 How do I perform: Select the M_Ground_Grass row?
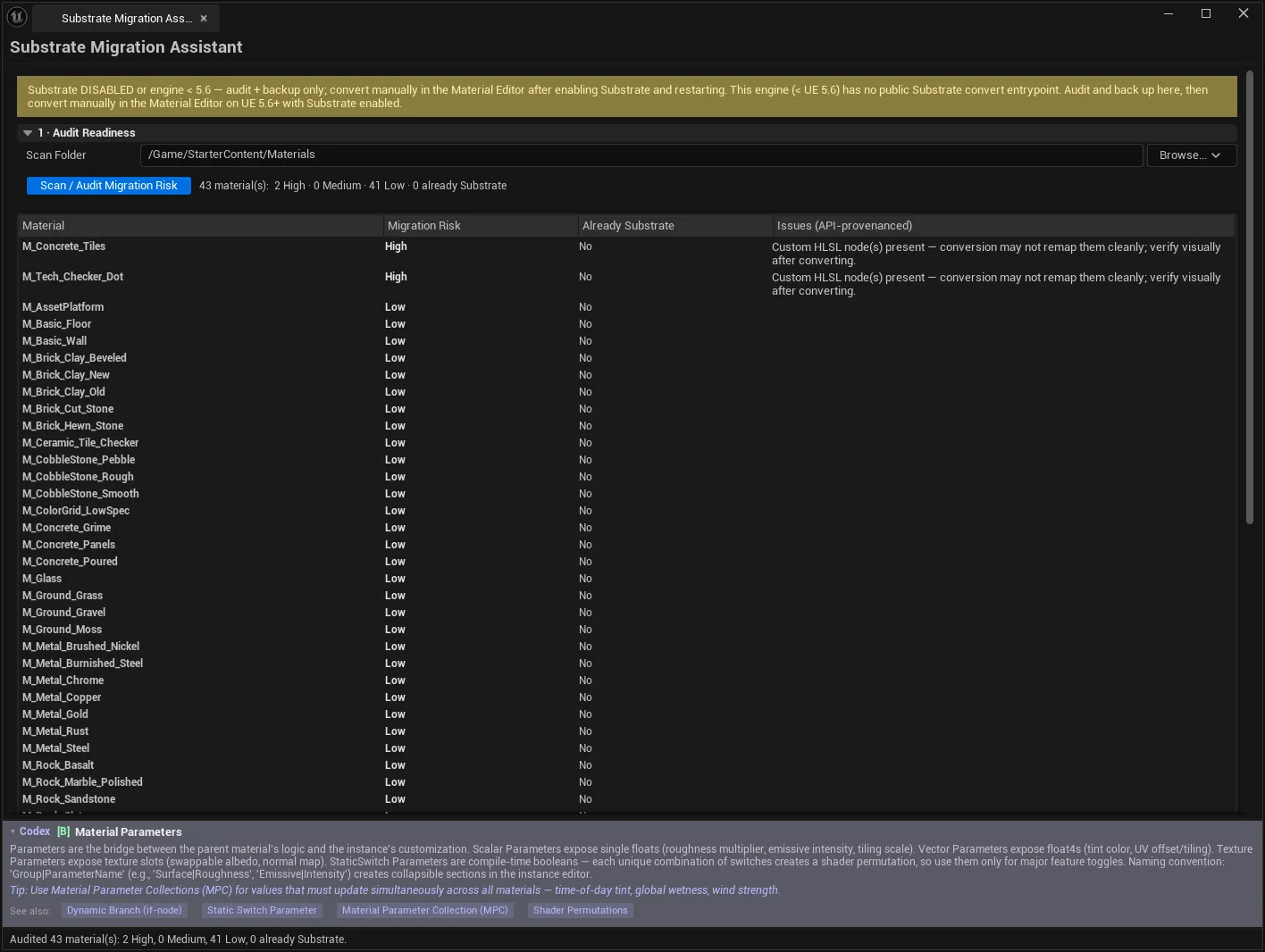point(625,596)
